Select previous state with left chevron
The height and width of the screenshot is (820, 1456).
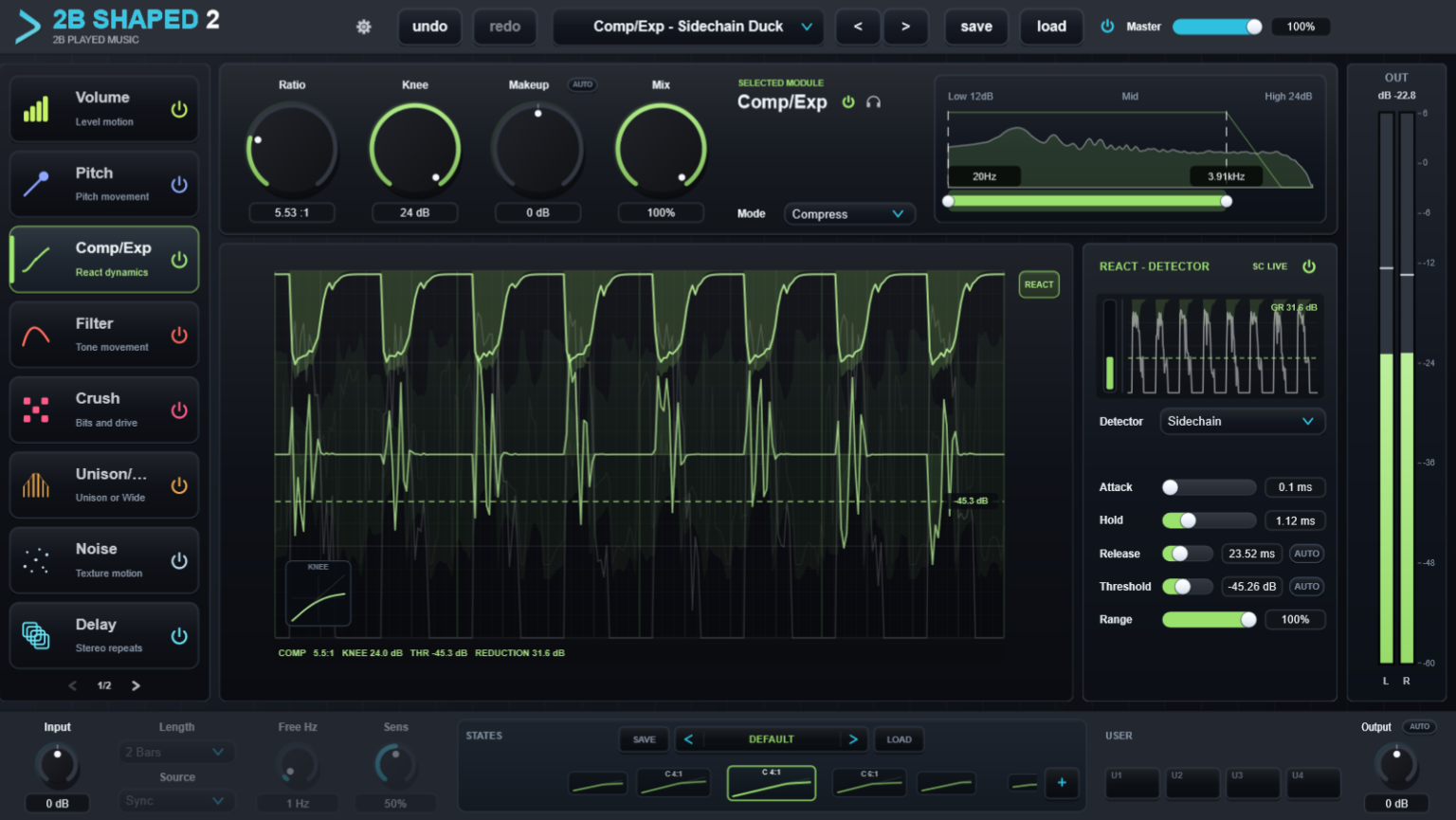pyautogui.click(x=688, y=739)
